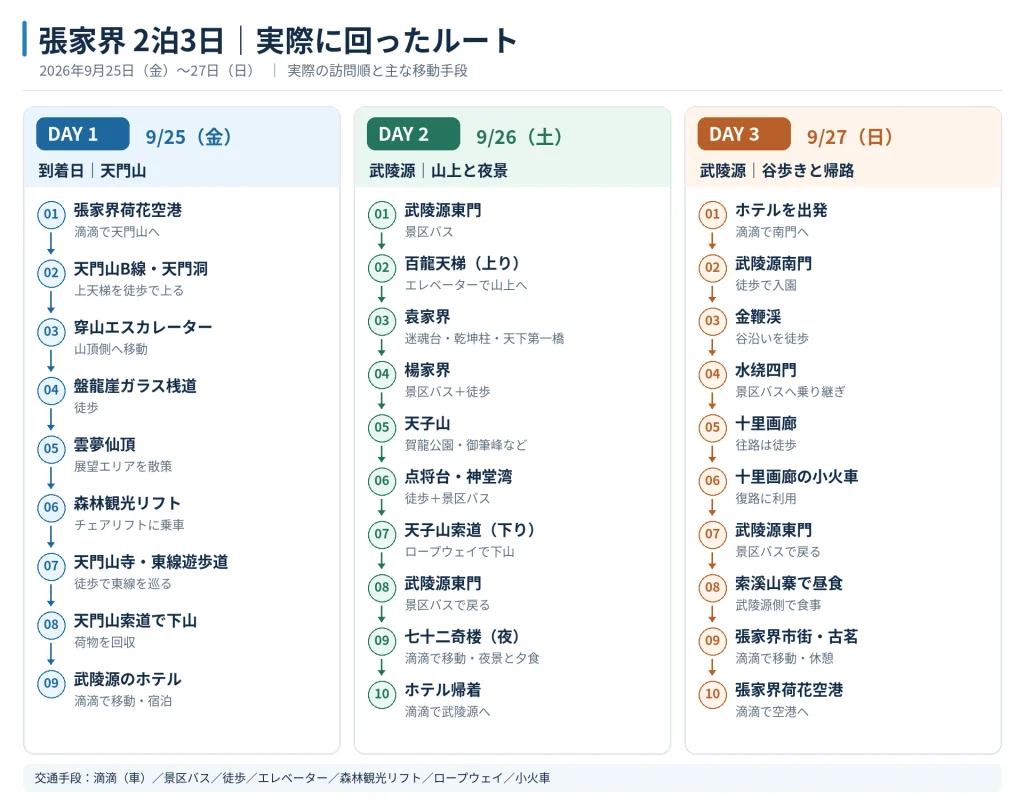Image resolution: width=1024 pixels, height=805 pixels.
Task: Click step circle beside 袁家界
Action: point(382,321)
